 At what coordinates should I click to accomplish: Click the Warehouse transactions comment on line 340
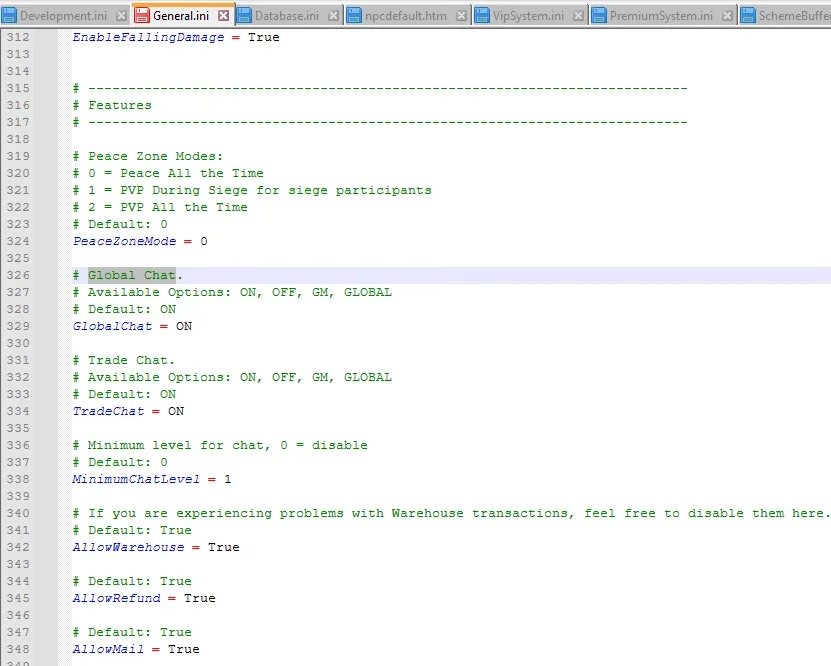(x=452, y=513)
